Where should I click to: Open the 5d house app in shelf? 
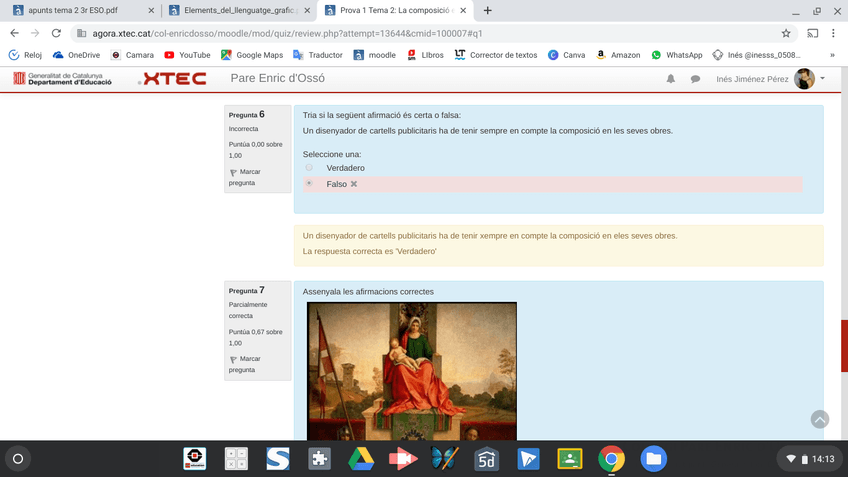click(486, 459)
